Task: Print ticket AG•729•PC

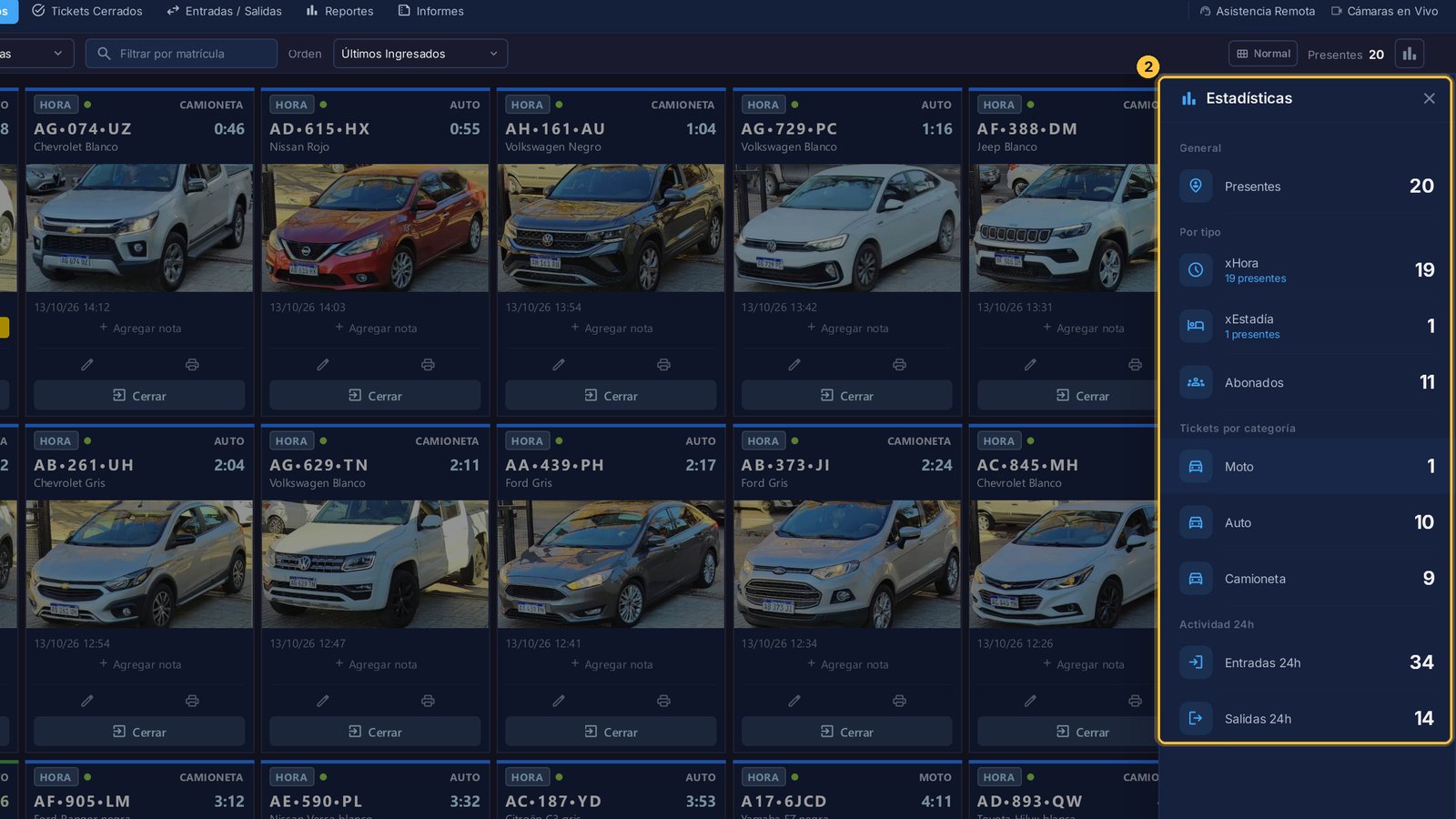Action: tap(899, 364)
